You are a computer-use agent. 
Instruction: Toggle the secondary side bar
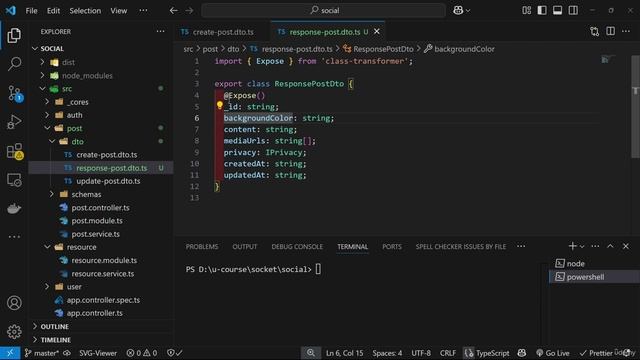(x=573, y=11)
